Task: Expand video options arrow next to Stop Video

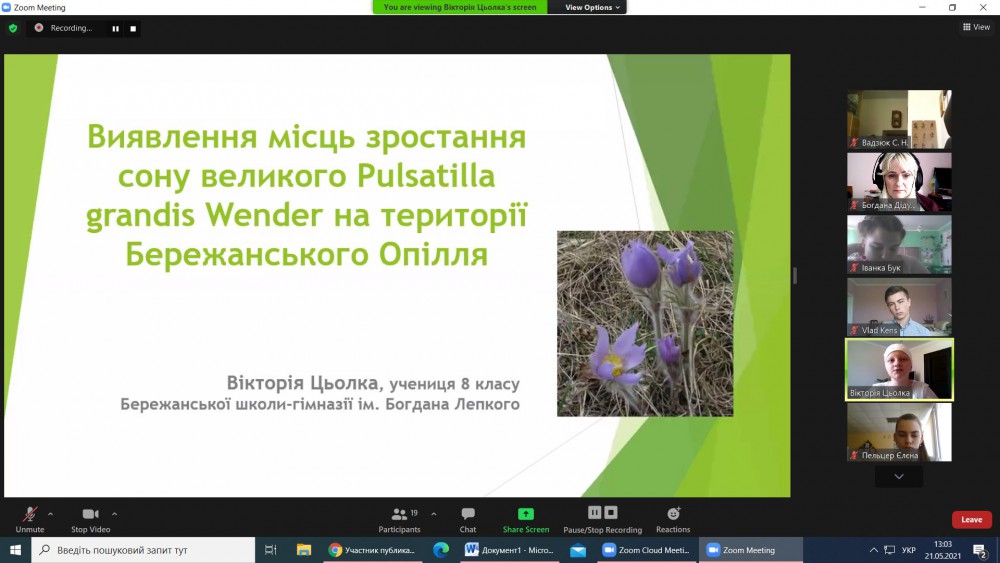Action: point(114,514)
